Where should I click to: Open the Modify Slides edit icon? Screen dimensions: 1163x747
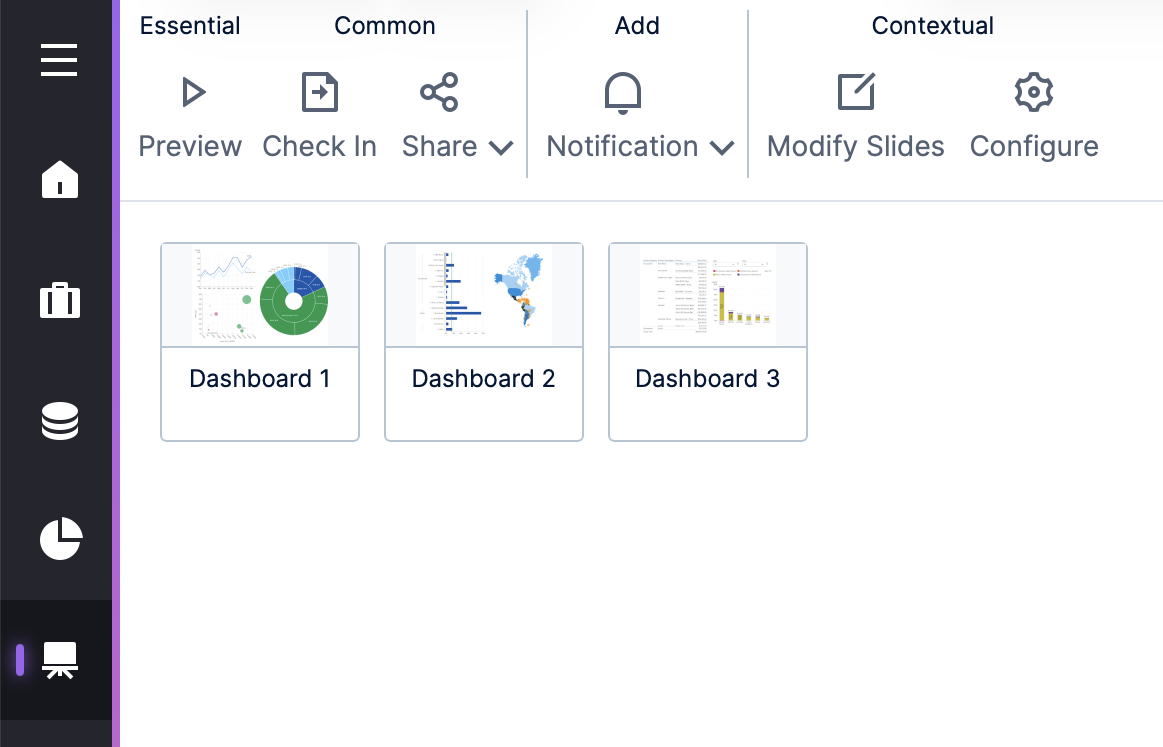click(x=856, y=93)
